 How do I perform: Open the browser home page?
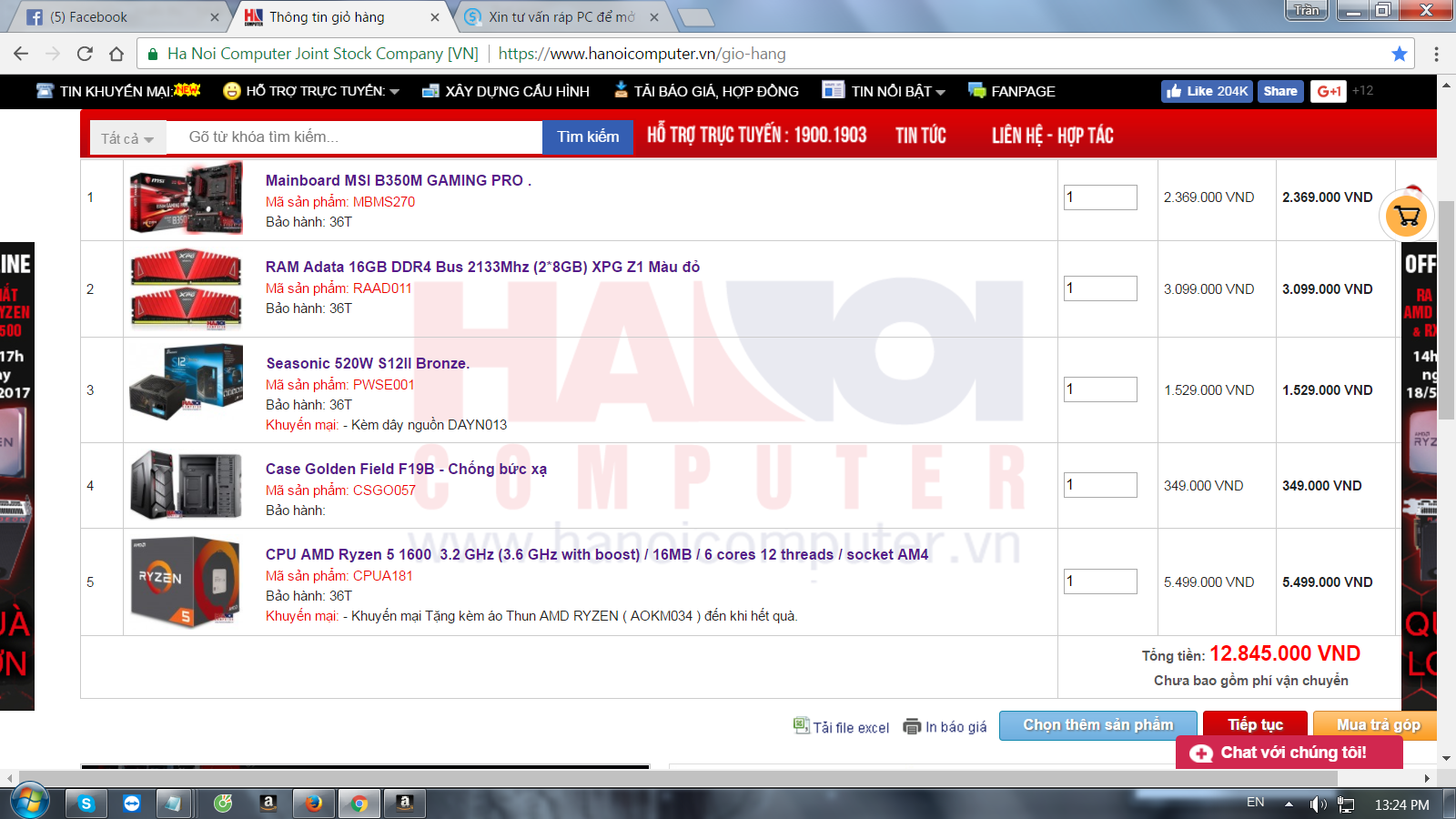(116, 54)
